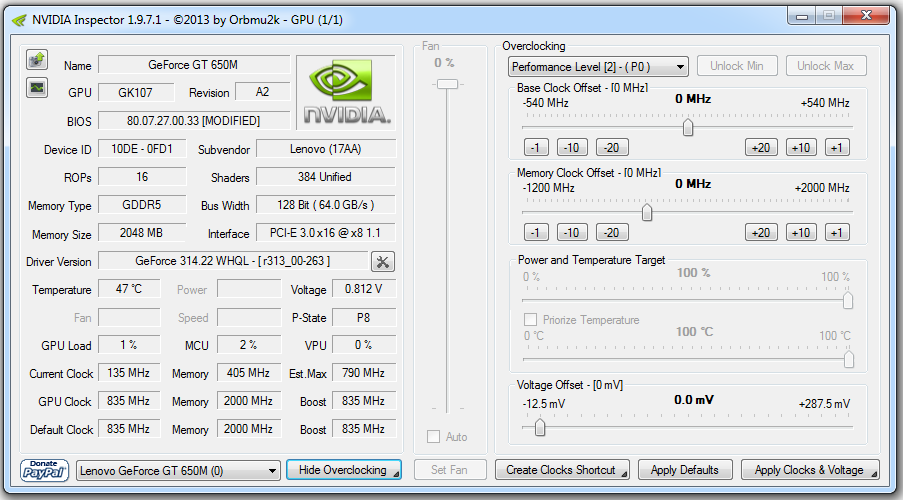Expand the Create Clocks Shortcut arrow menu

624,475
